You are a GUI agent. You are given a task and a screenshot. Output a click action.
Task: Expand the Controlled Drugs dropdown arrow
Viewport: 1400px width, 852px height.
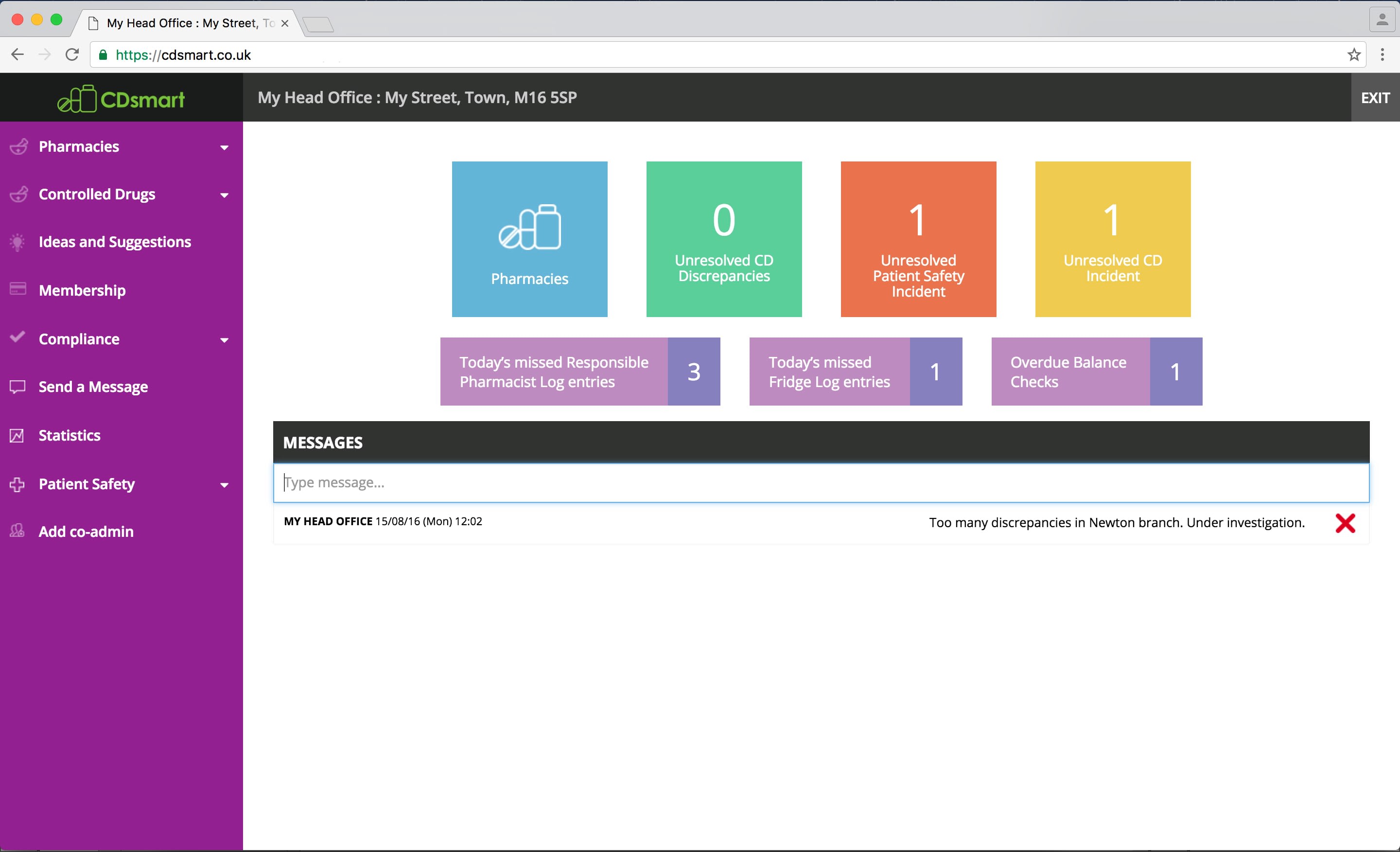[225, 195]
